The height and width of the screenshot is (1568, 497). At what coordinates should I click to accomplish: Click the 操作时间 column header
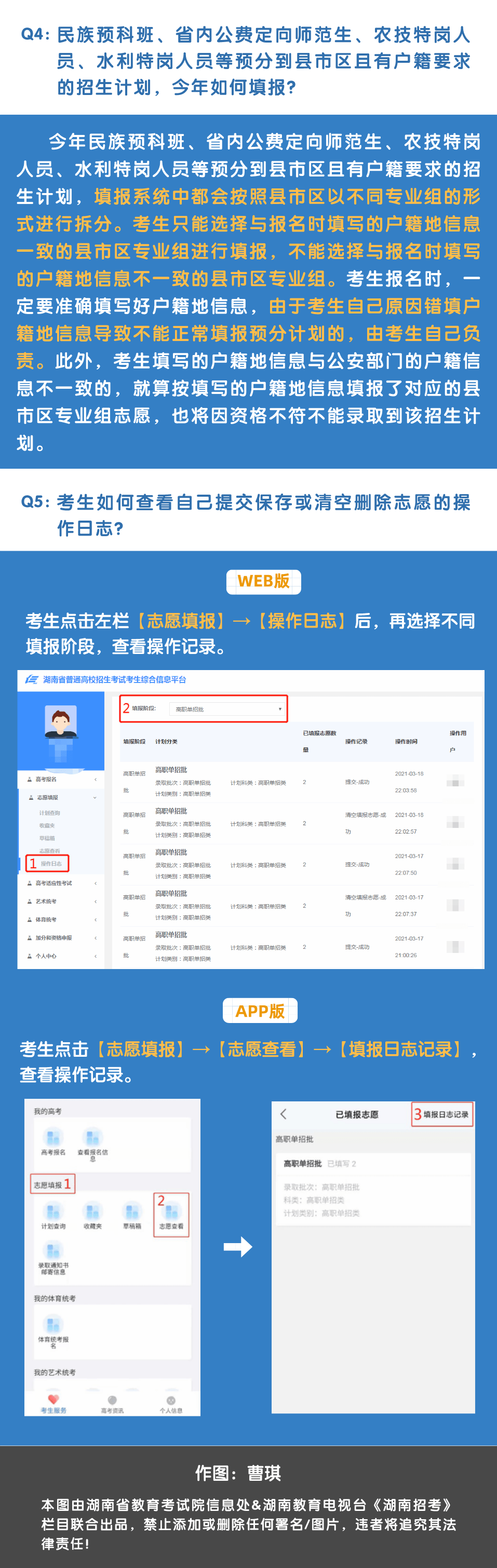point(406,741)
